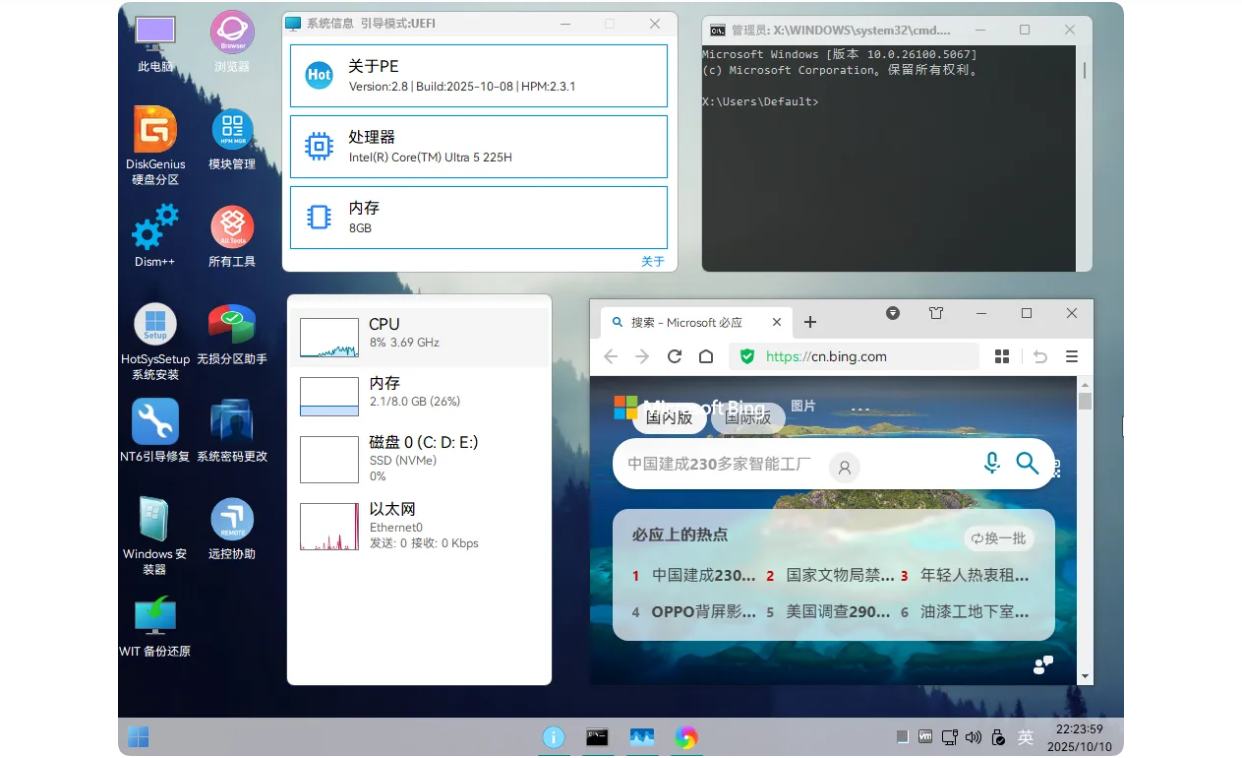The width and height of the screenshot is (1242, 758).
Task: Select the NT6引导修复 desktop icon
Action: click(x=155, y=432)
